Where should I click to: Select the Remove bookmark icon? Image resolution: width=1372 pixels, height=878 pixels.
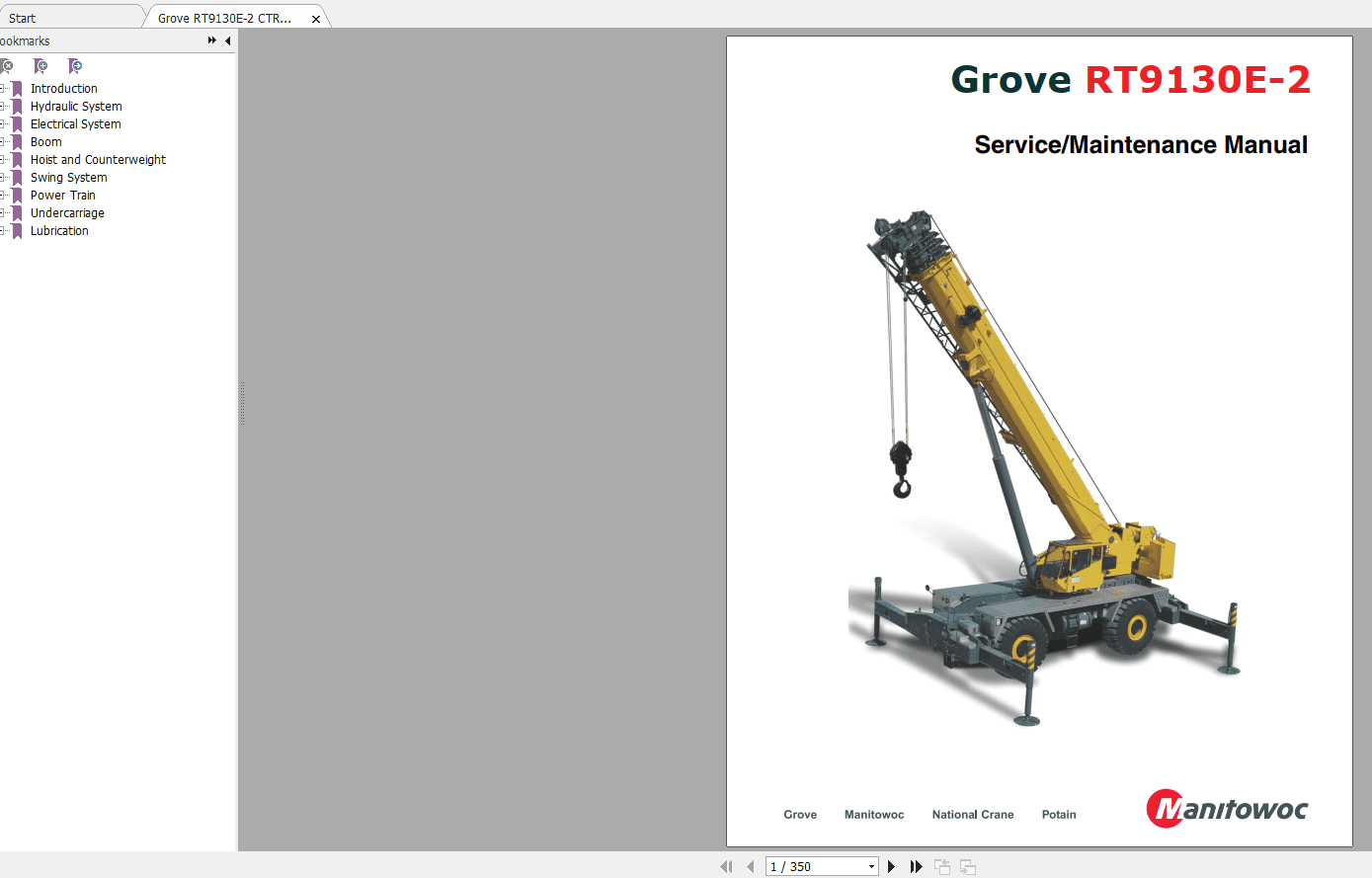tap(6, 66)
